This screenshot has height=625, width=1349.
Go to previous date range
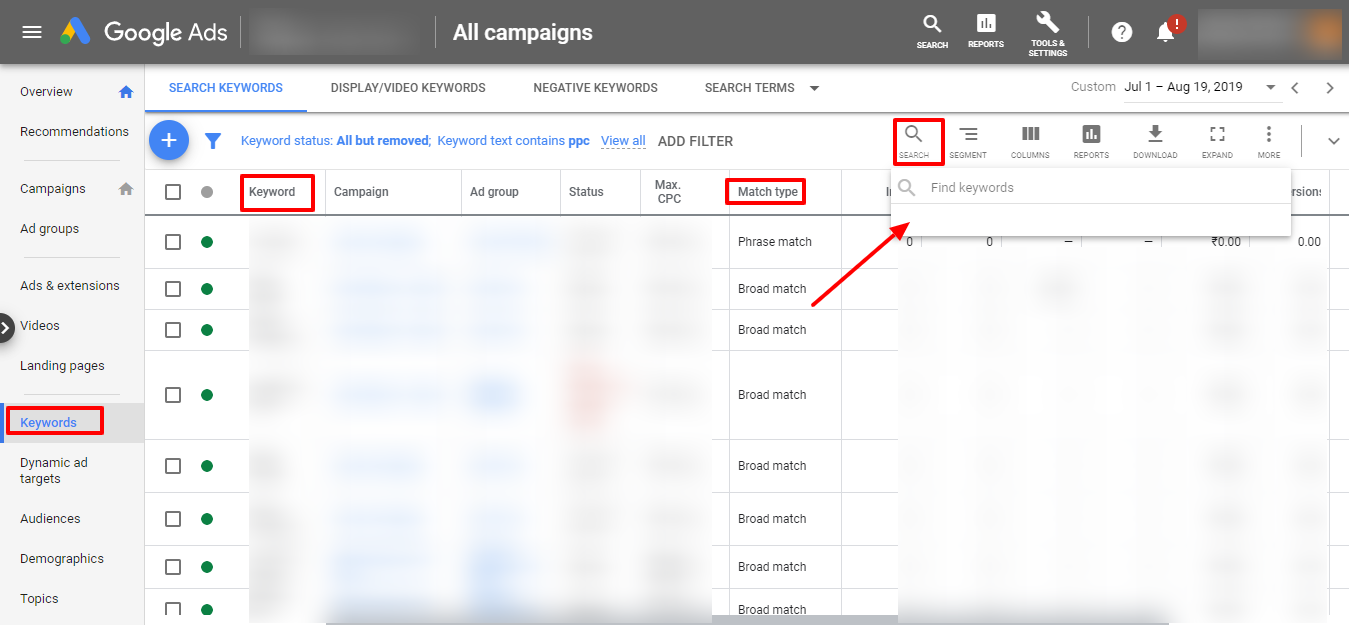[x=1295, y=88]
